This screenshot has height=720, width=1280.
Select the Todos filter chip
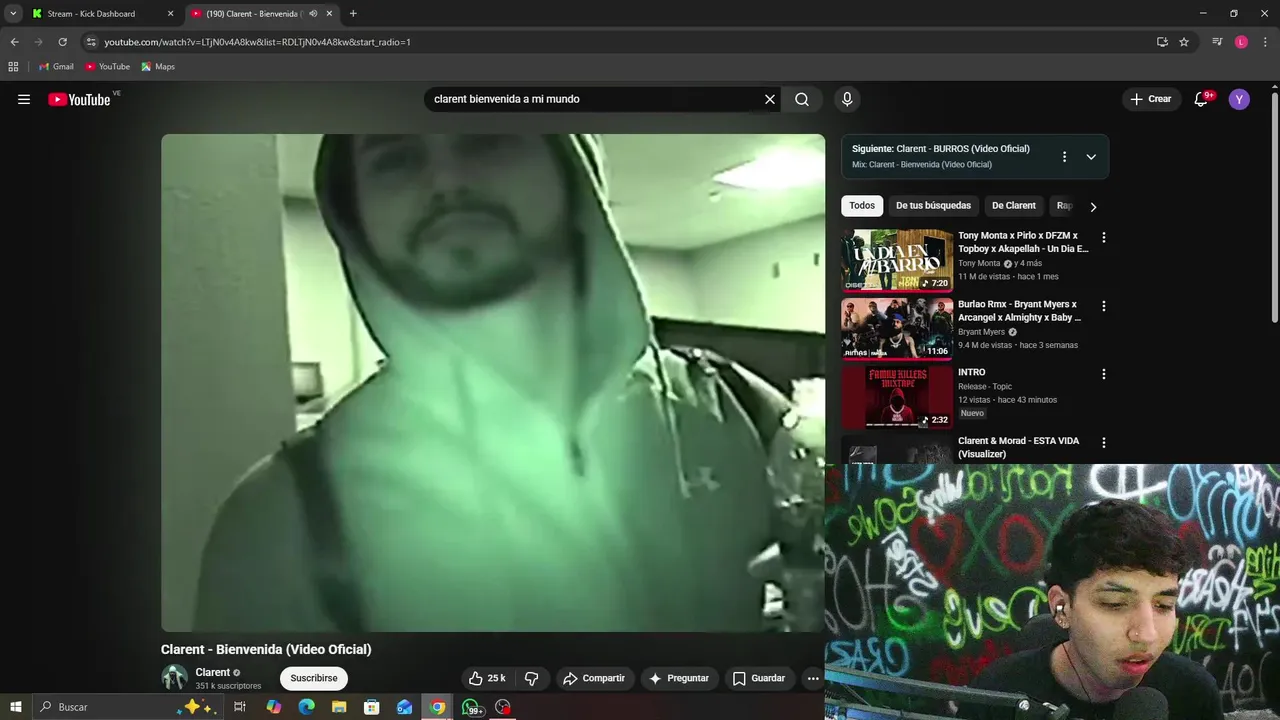(x=862, y=206)
